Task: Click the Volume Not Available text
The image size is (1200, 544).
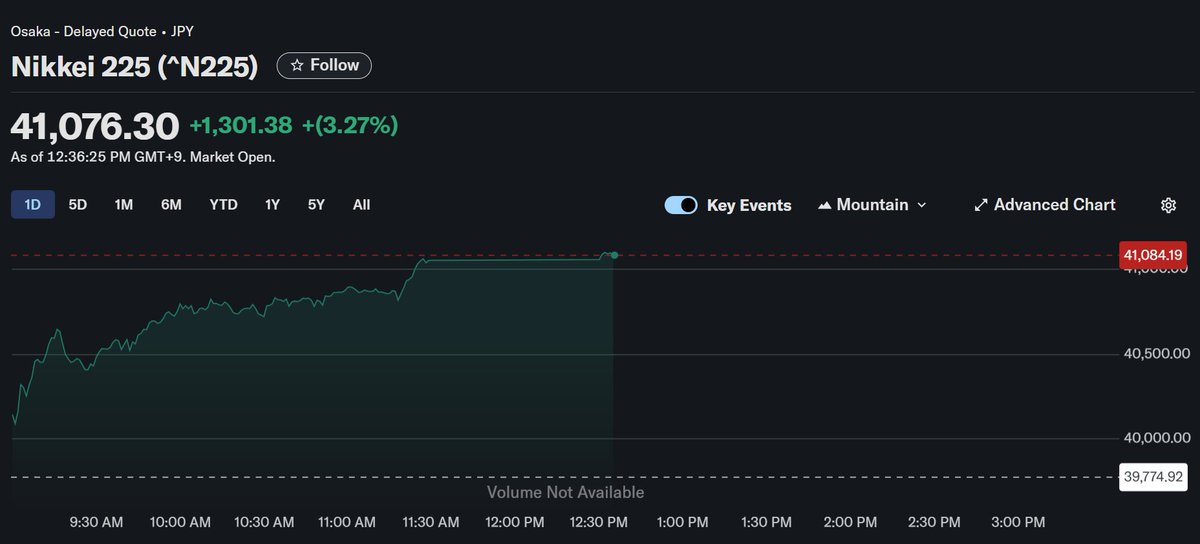Action: click(x=566, y=492)
